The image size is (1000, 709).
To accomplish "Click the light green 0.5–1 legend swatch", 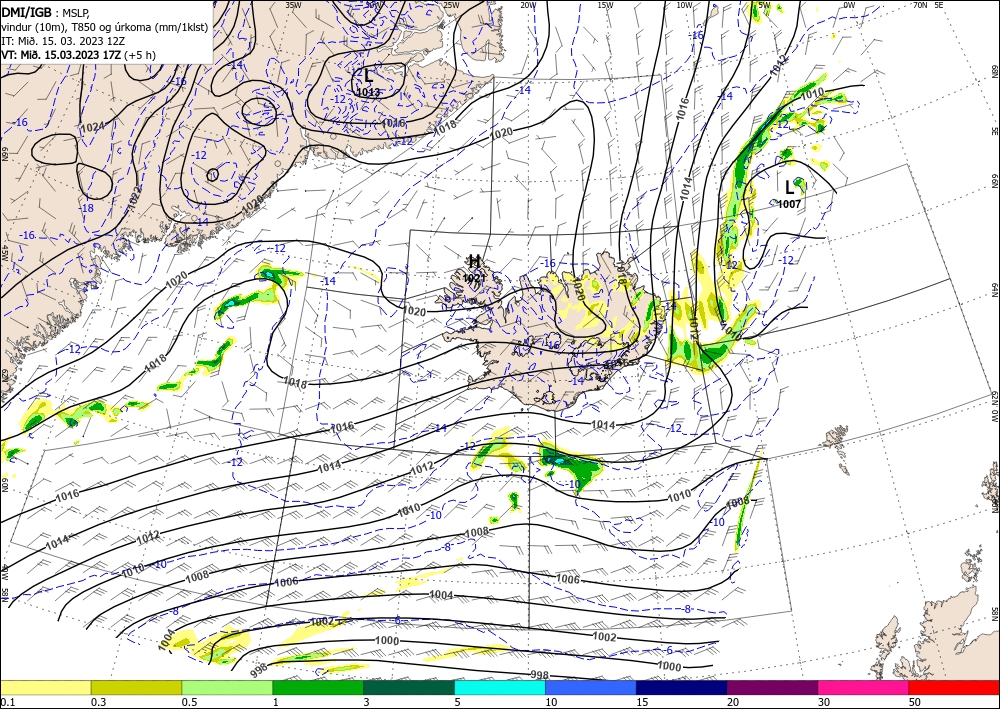I will [x=227, y=687].
